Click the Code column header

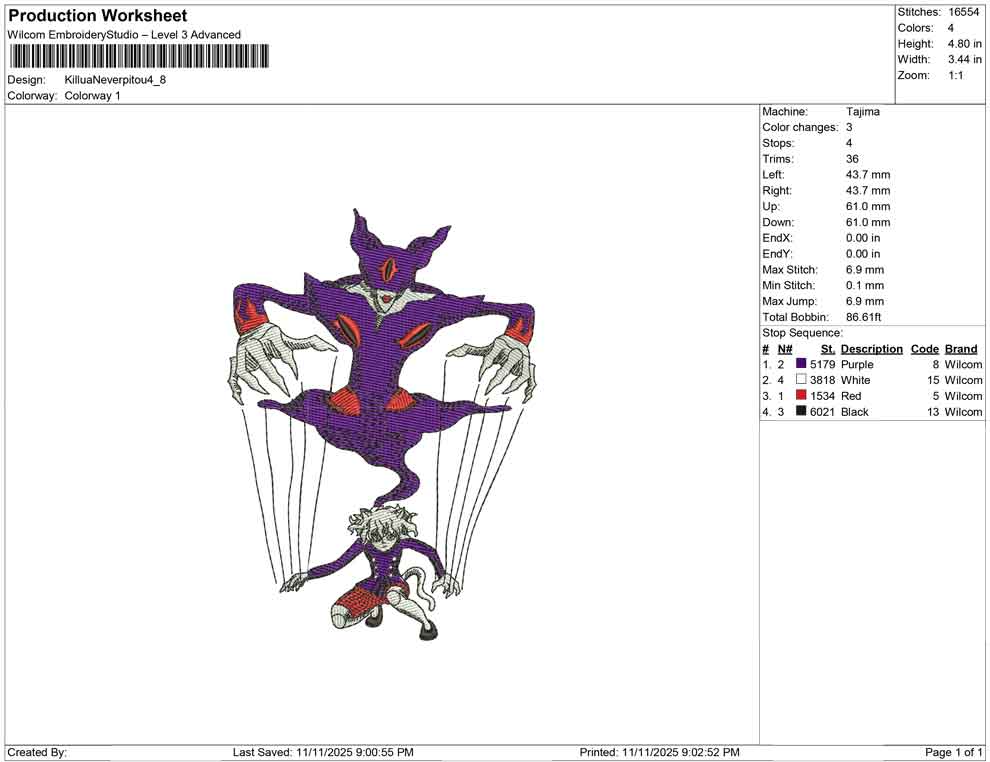click(925, 349)
